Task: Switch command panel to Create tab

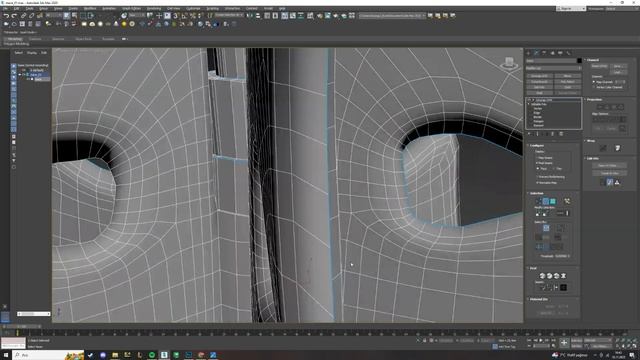Action: click(529, 53)
